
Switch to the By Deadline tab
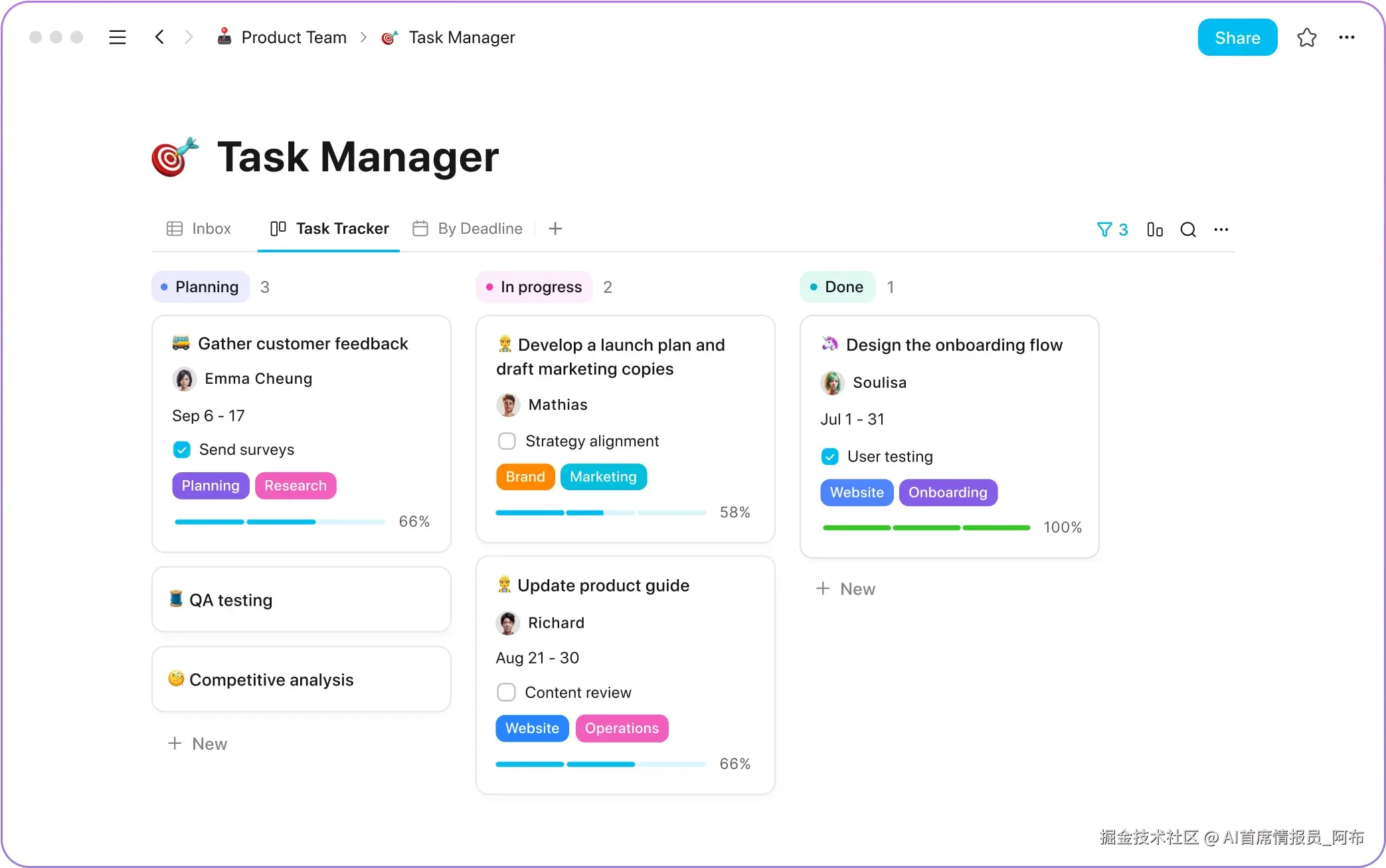[x=468, y=229]
